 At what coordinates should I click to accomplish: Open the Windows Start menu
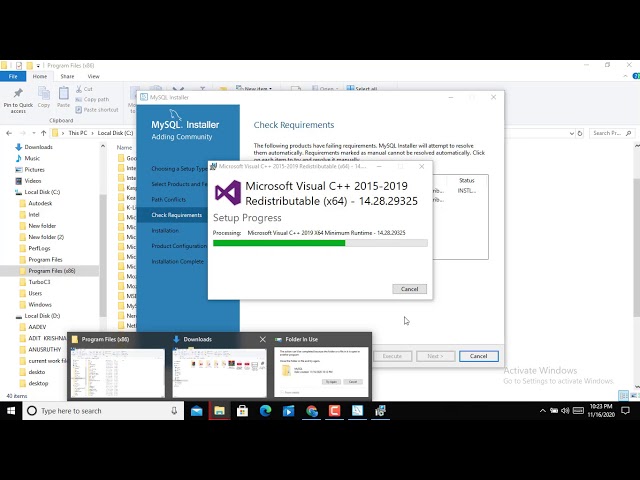11,411
